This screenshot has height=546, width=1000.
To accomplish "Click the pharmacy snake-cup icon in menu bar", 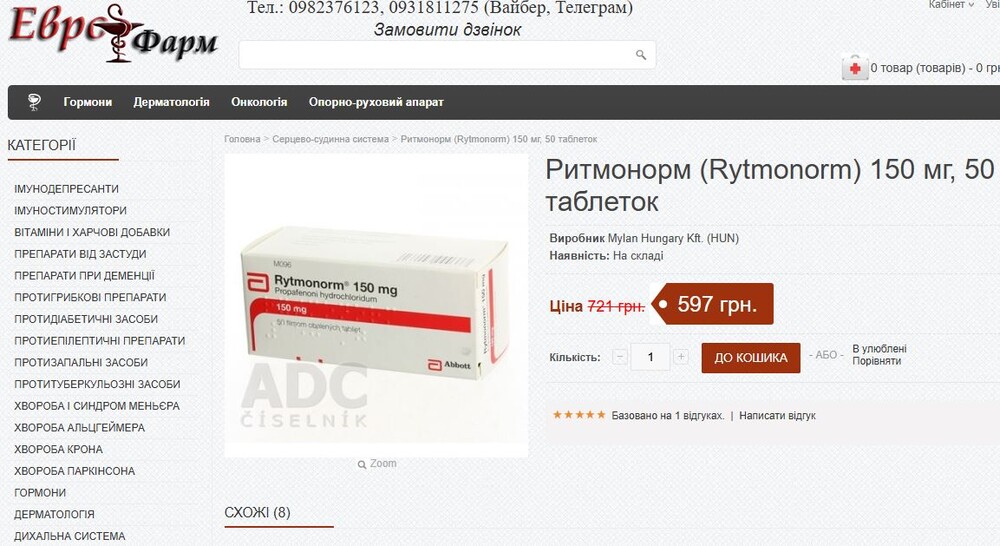I will (34, 102).
